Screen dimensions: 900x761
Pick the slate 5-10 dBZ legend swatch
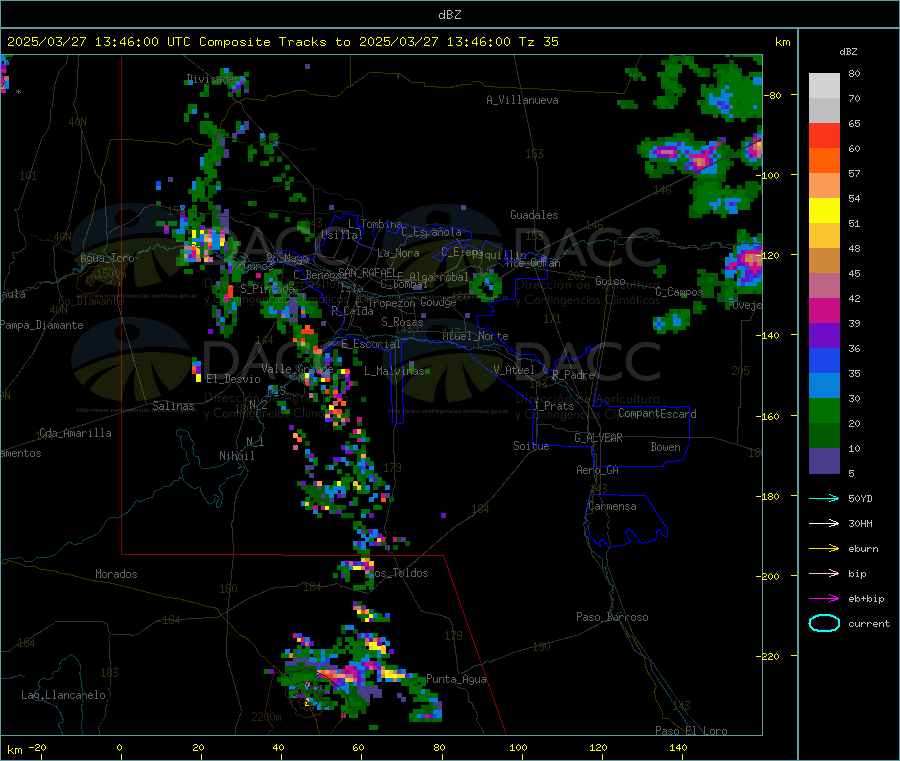pos(824,461)
